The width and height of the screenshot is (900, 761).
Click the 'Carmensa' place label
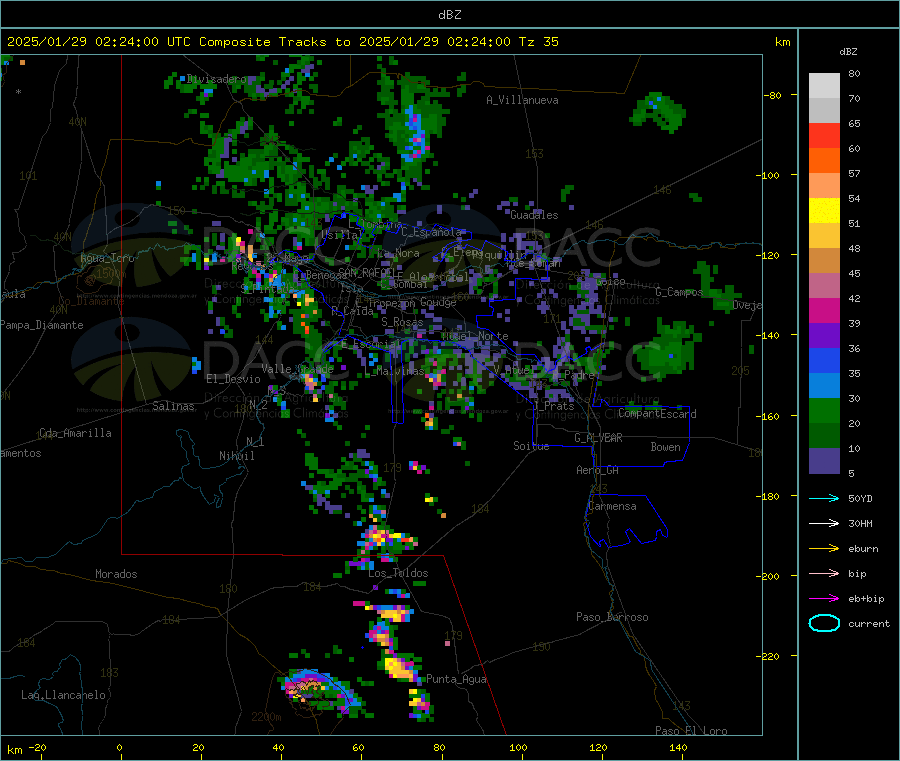[x=612, y=507]
